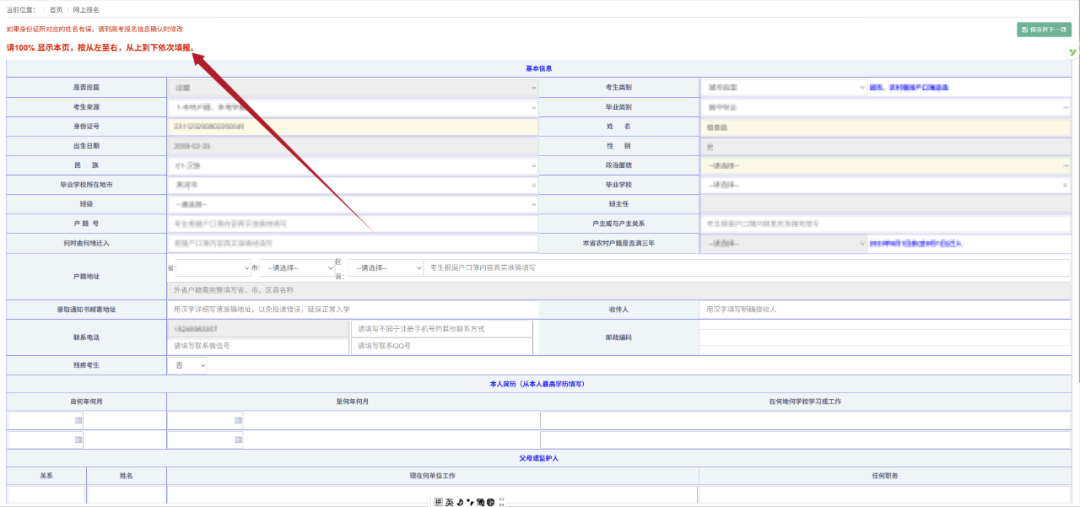This screenshot has width=1080, height=507.
Task: Open second row end-date calendar icon
Action: [x=238, y=441]
